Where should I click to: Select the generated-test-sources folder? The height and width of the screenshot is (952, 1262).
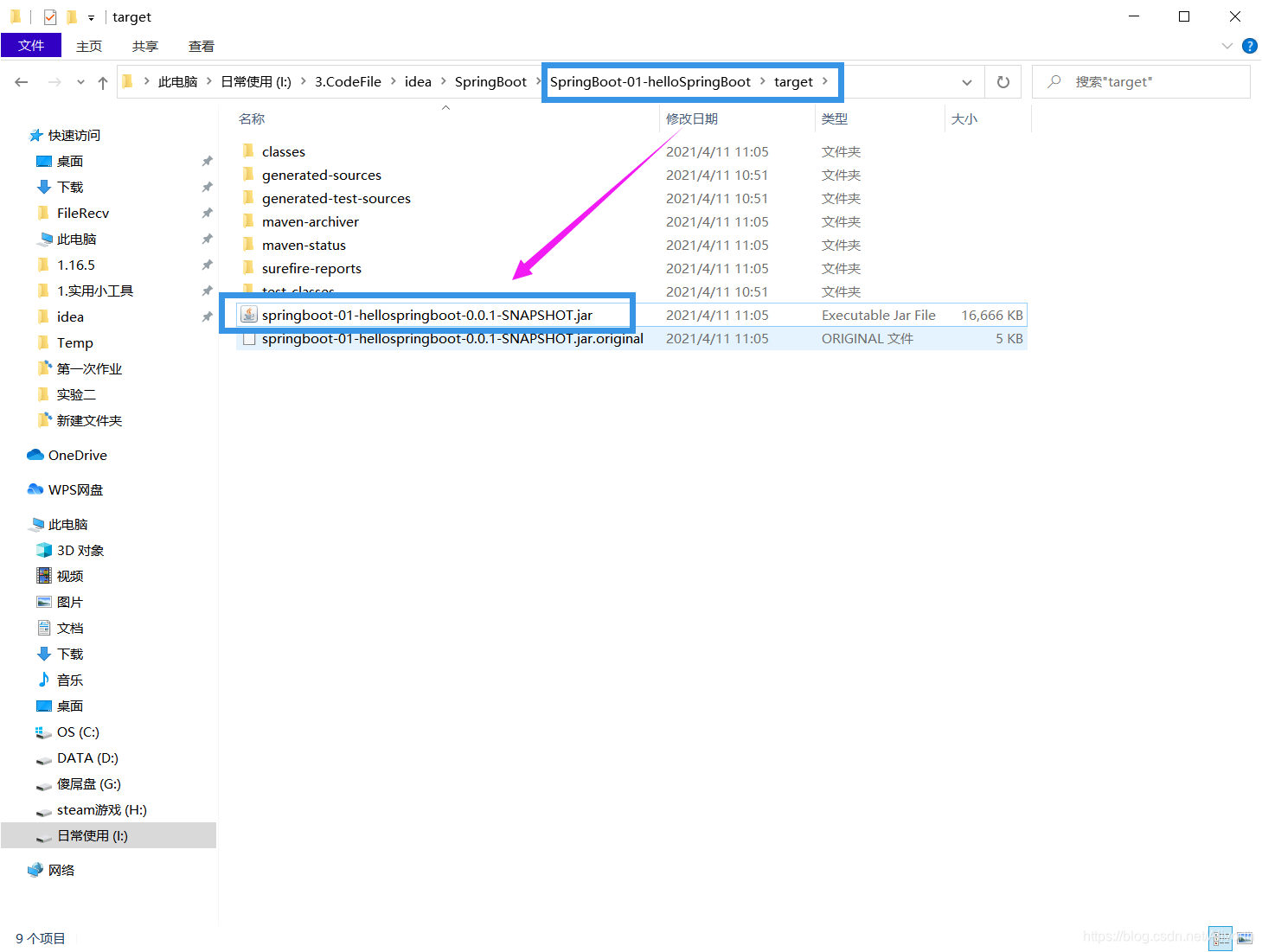[336, 199]
